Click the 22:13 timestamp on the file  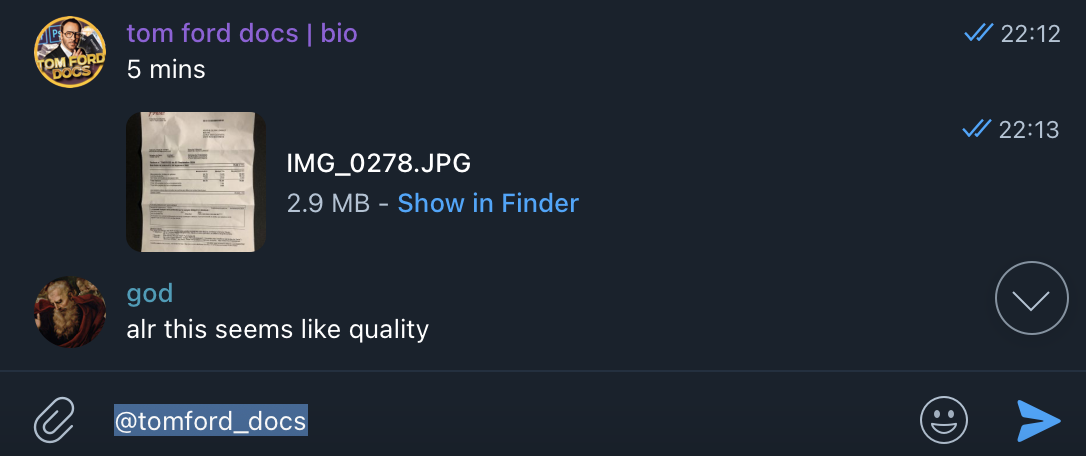pyautogui.click(x=1029, y=129)
